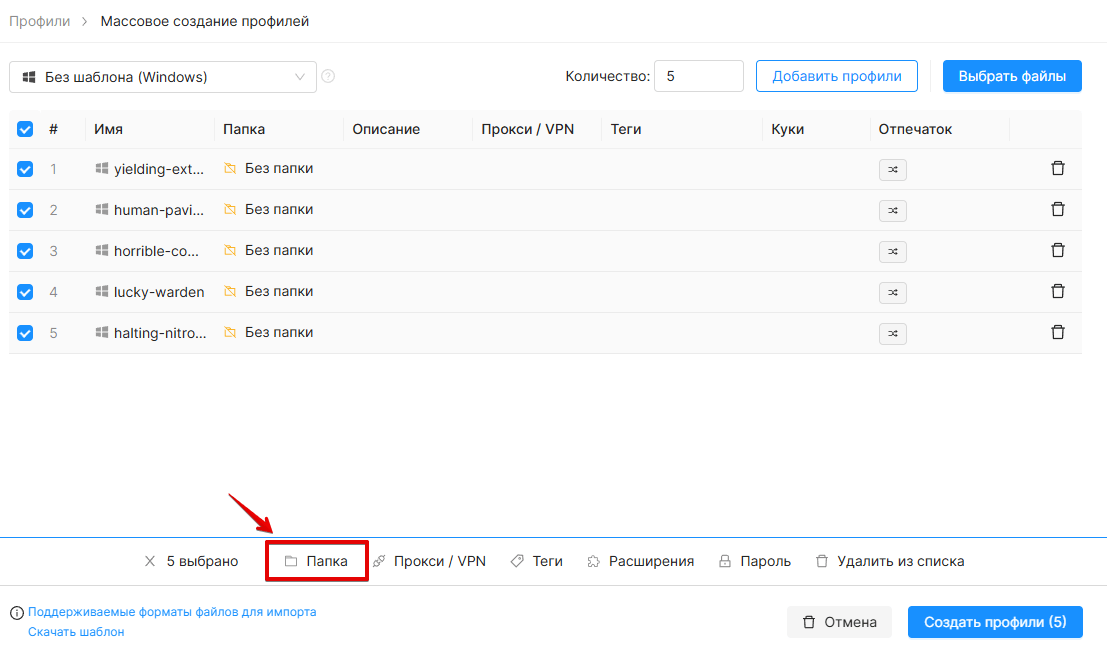Click the Теги column header
This screenshot has width=1107, height=655.
[626, 129]
